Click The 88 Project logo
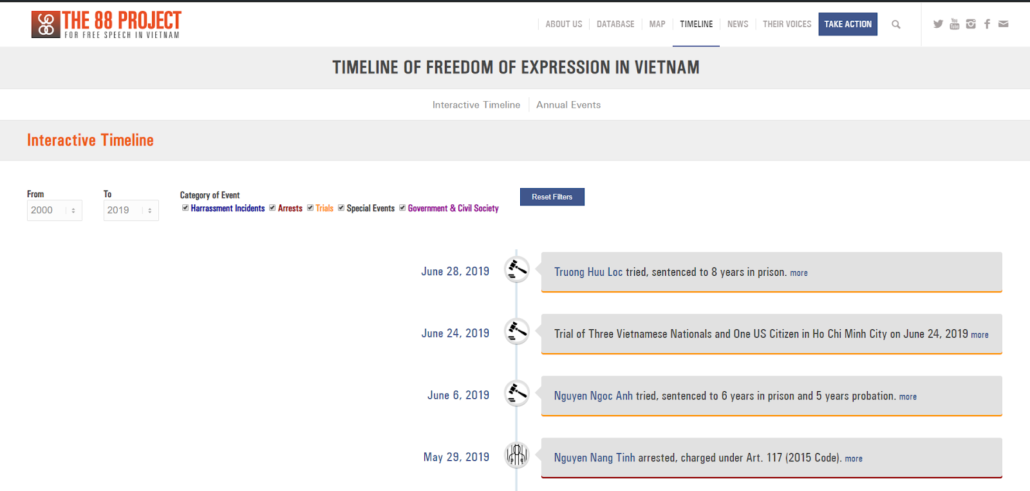This screenshot has height=491, width=1030. point(106,24)
